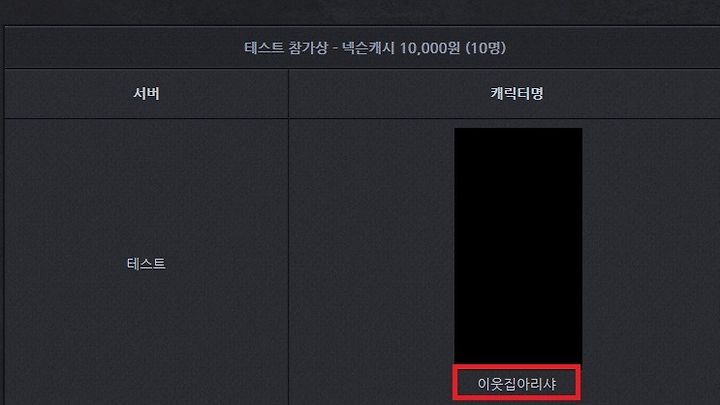Click the 서버 column header

coord(146,94)
